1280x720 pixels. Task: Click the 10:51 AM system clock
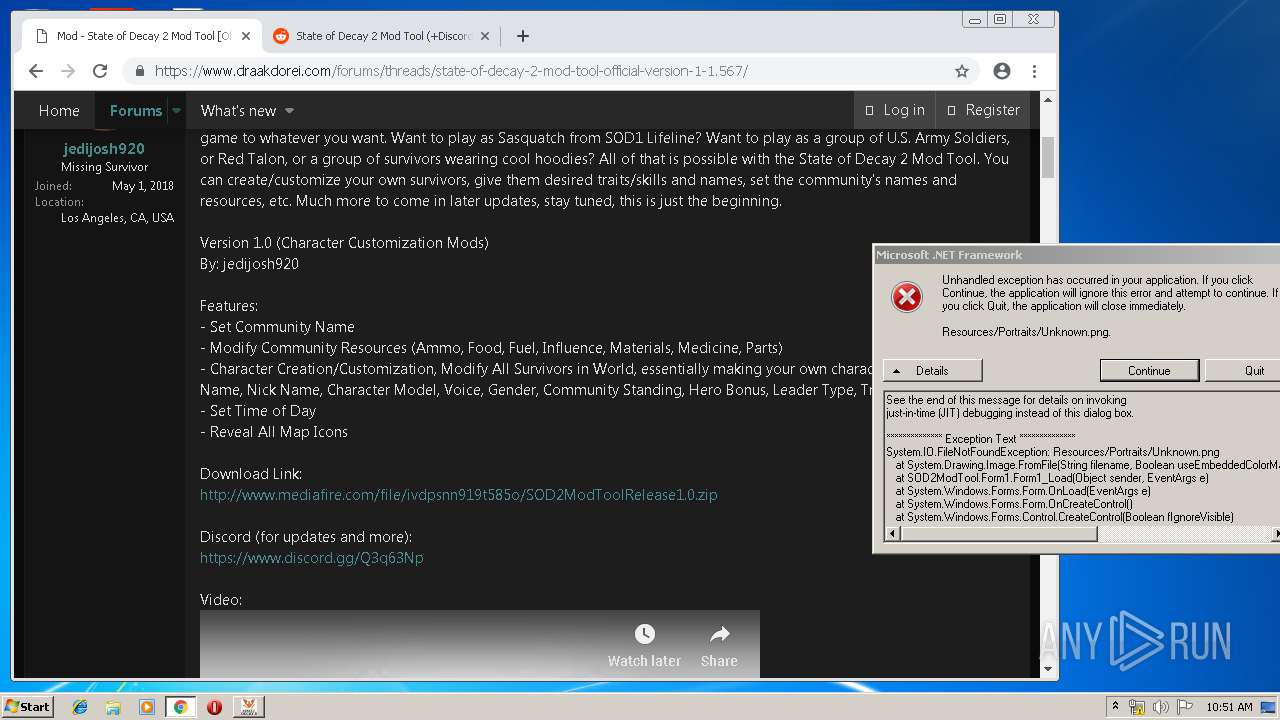pos(1229,707)
